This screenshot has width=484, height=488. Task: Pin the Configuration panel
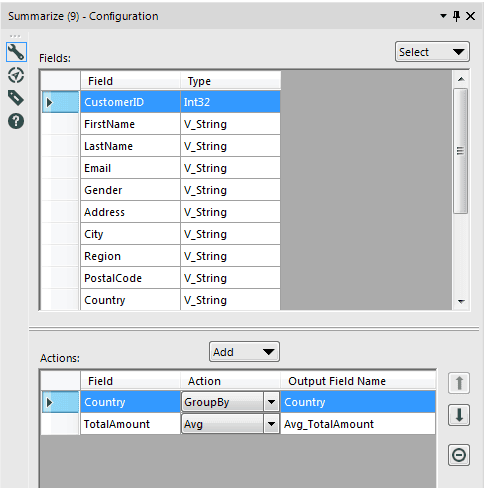[456, 16]
